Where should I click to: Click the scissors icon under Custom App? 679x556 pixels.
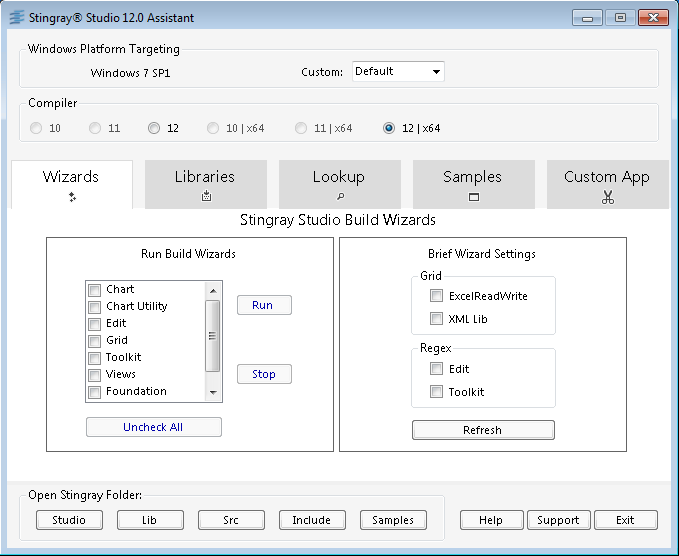[x=607, y=197]
